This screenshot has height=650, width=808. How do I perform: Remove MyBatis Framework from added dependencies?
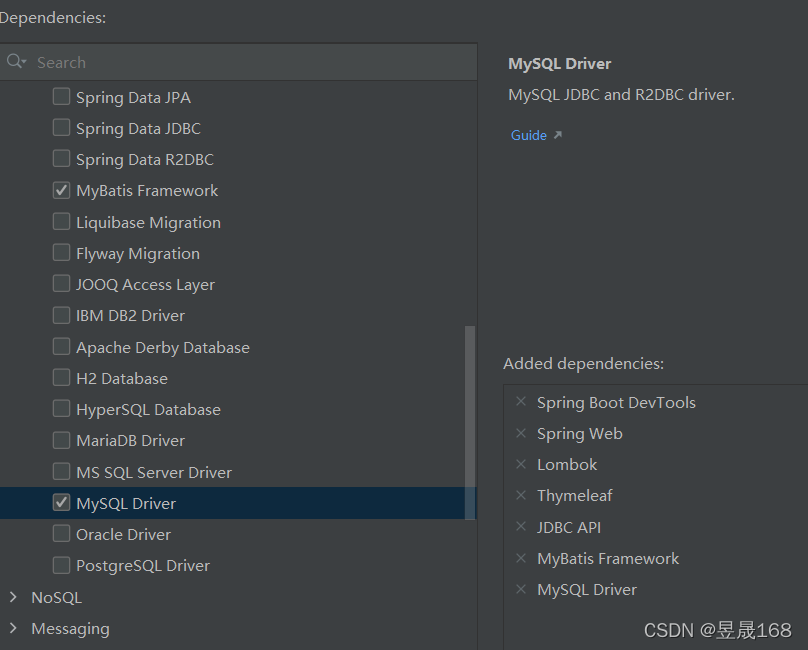point(521,558)
